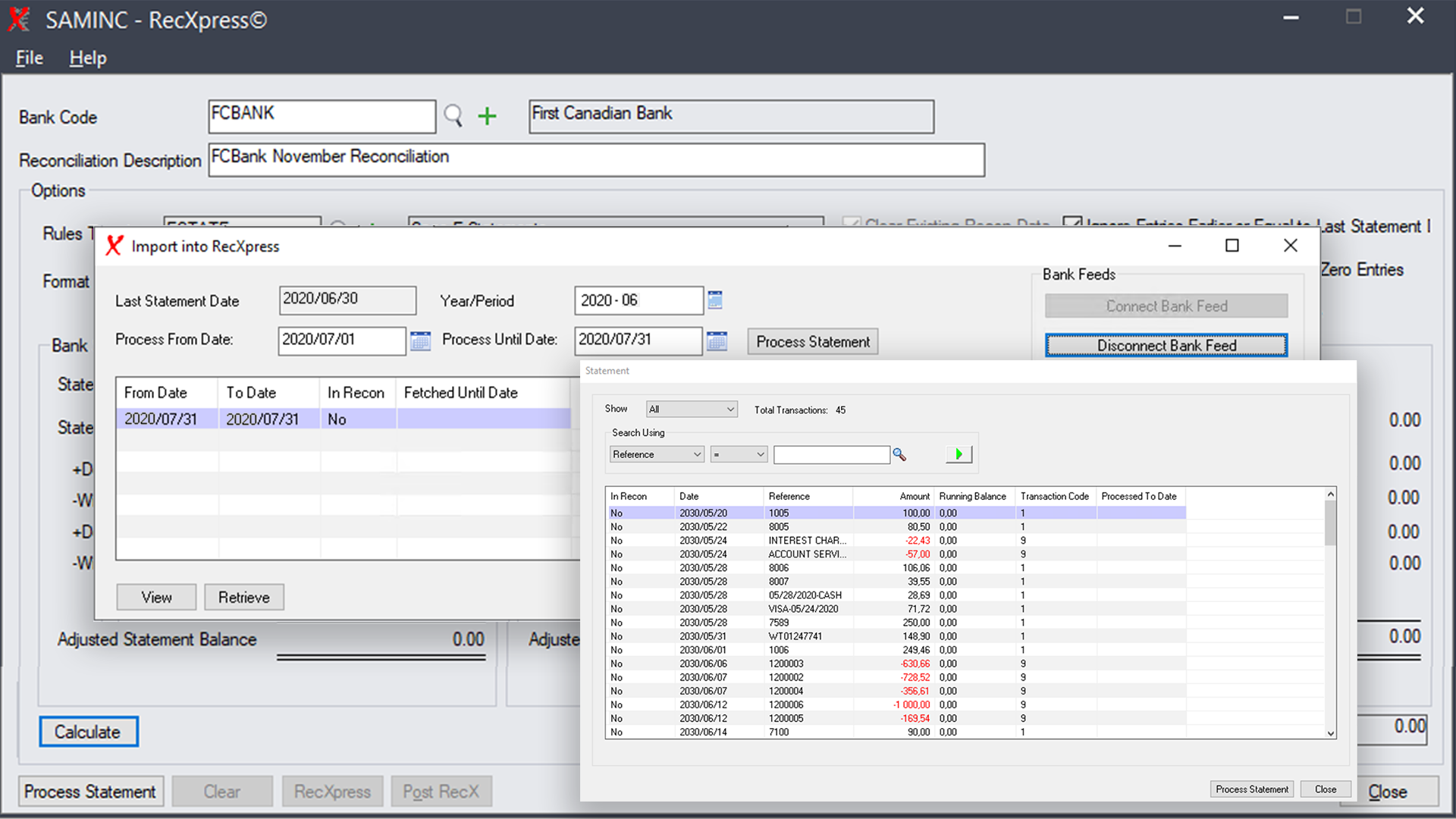1456x819 pixels.
Task: Click the green plus icon beside Bank Code
Action: [x=488, y=116]
